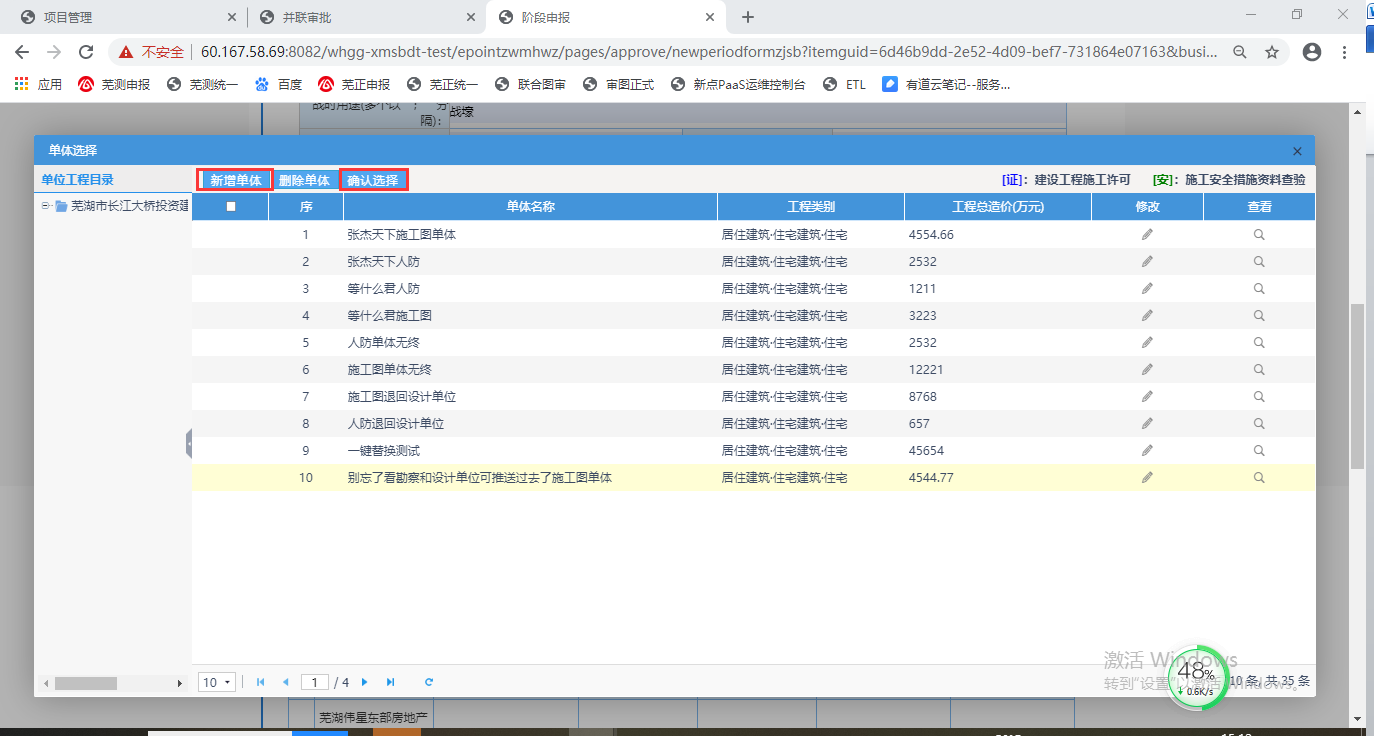Reload the browser page

pyautogui.click(x=86, y=52)
